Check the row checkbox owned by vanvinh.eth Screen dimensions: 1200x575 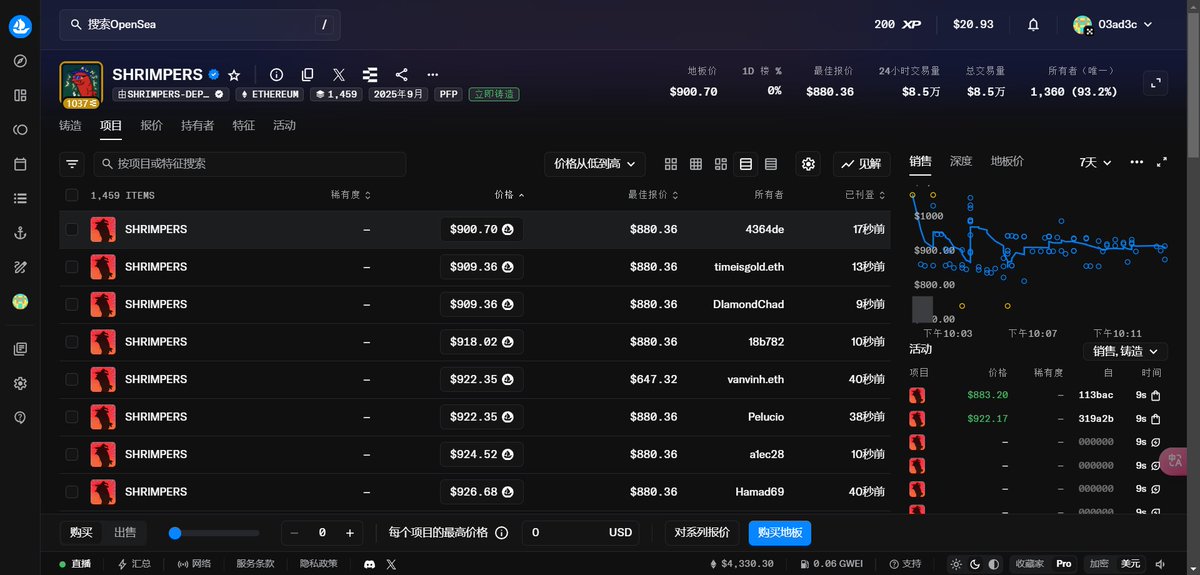tap(72, 379)
